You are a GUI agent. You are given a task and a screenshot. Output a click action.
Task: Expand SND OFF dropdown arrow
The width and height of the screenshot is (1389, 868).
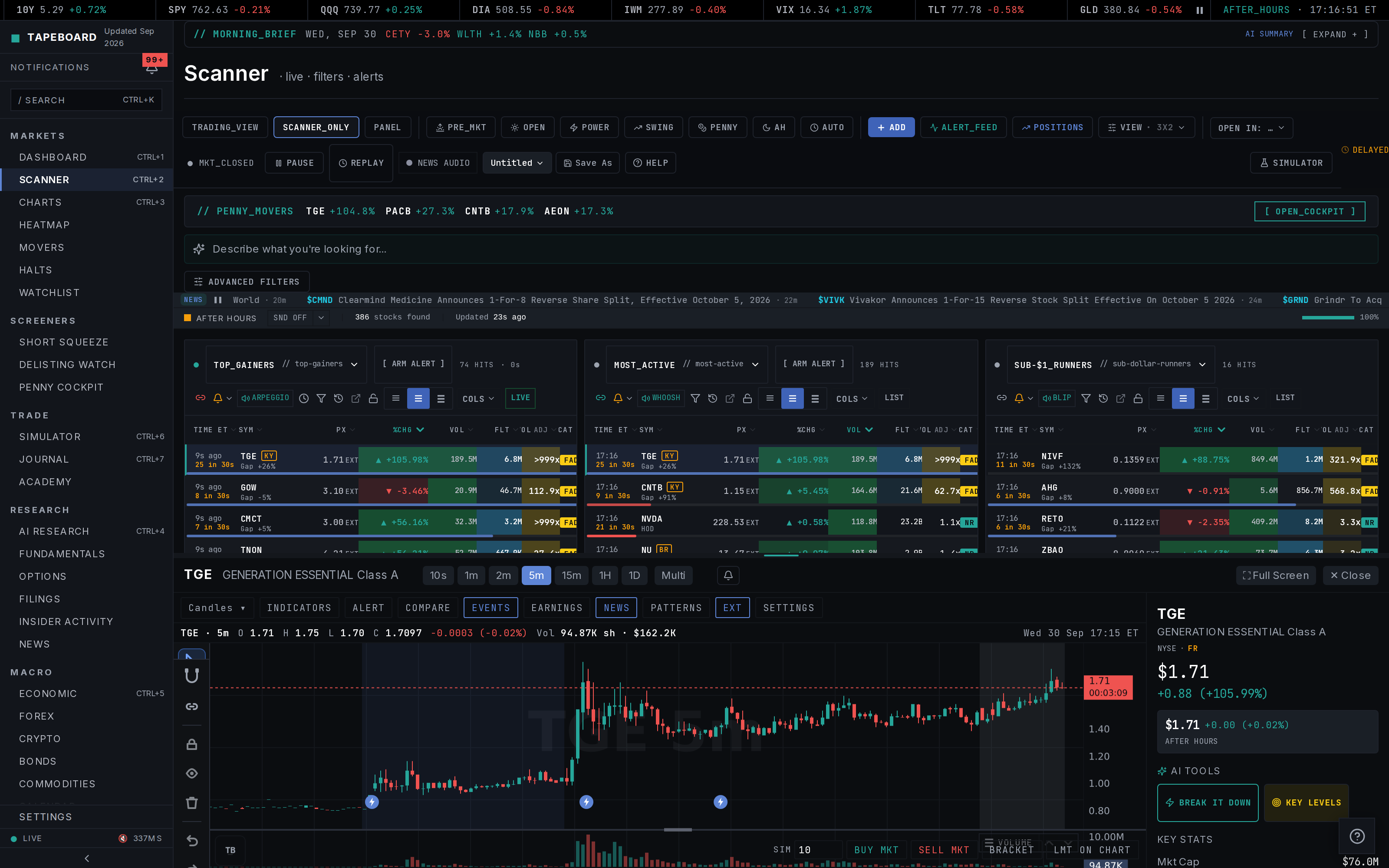[321, 317]
